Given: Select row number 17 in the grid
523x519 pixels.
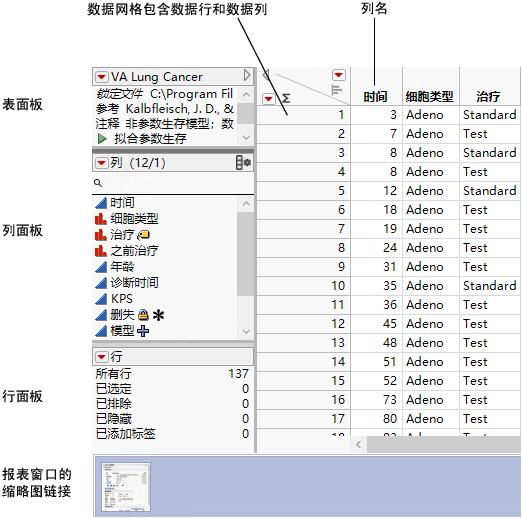Looking at the screenshot, I should pyautogui.click(x=303, y=419).
